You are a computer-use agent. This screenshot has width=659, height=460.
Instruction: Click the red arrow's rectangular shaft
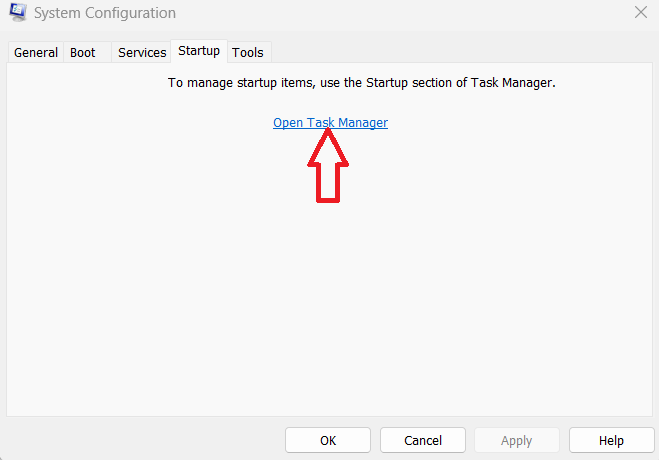(x=328, y=182)
